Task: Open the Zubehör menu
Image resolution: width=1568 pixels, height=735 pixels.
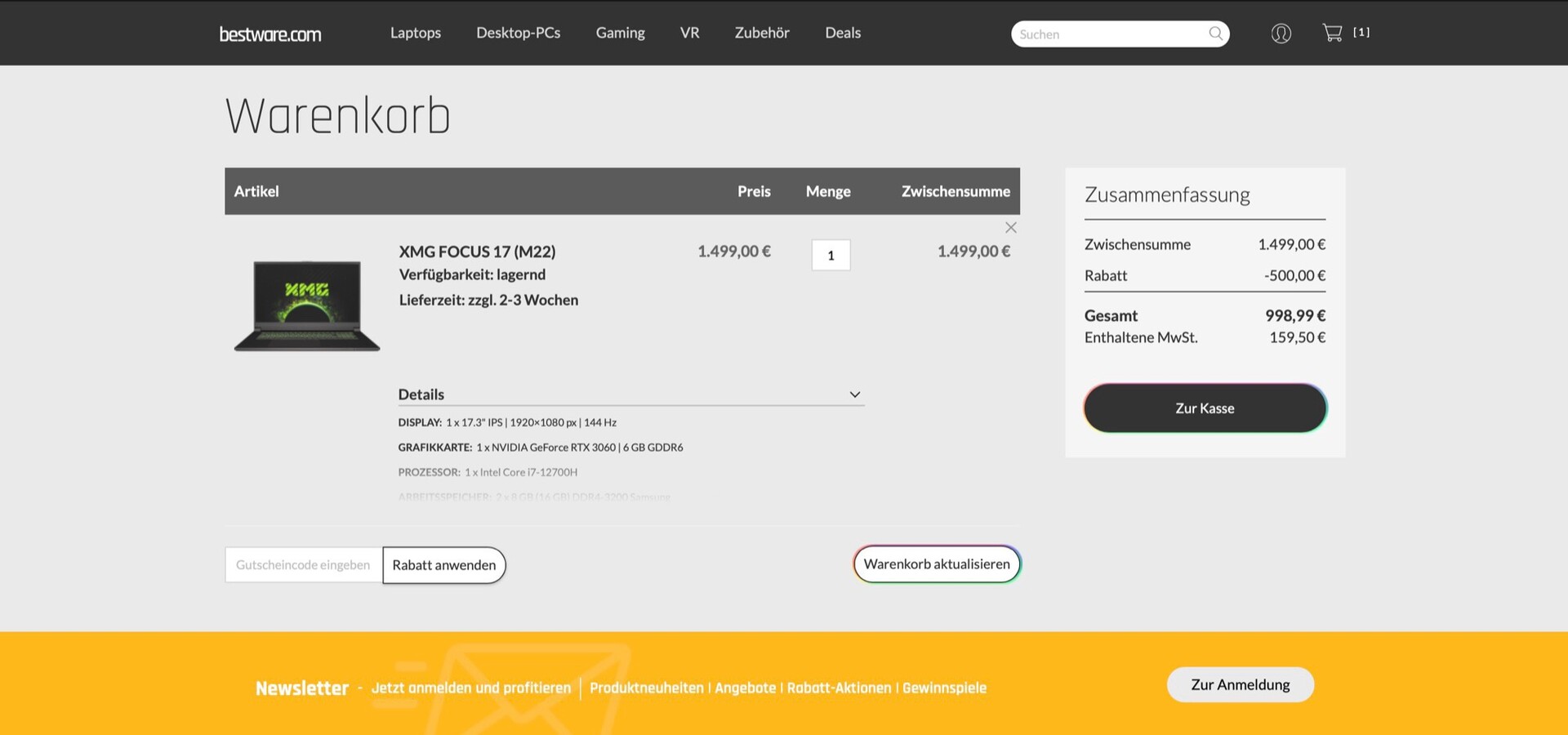Action: pos(762,33)
